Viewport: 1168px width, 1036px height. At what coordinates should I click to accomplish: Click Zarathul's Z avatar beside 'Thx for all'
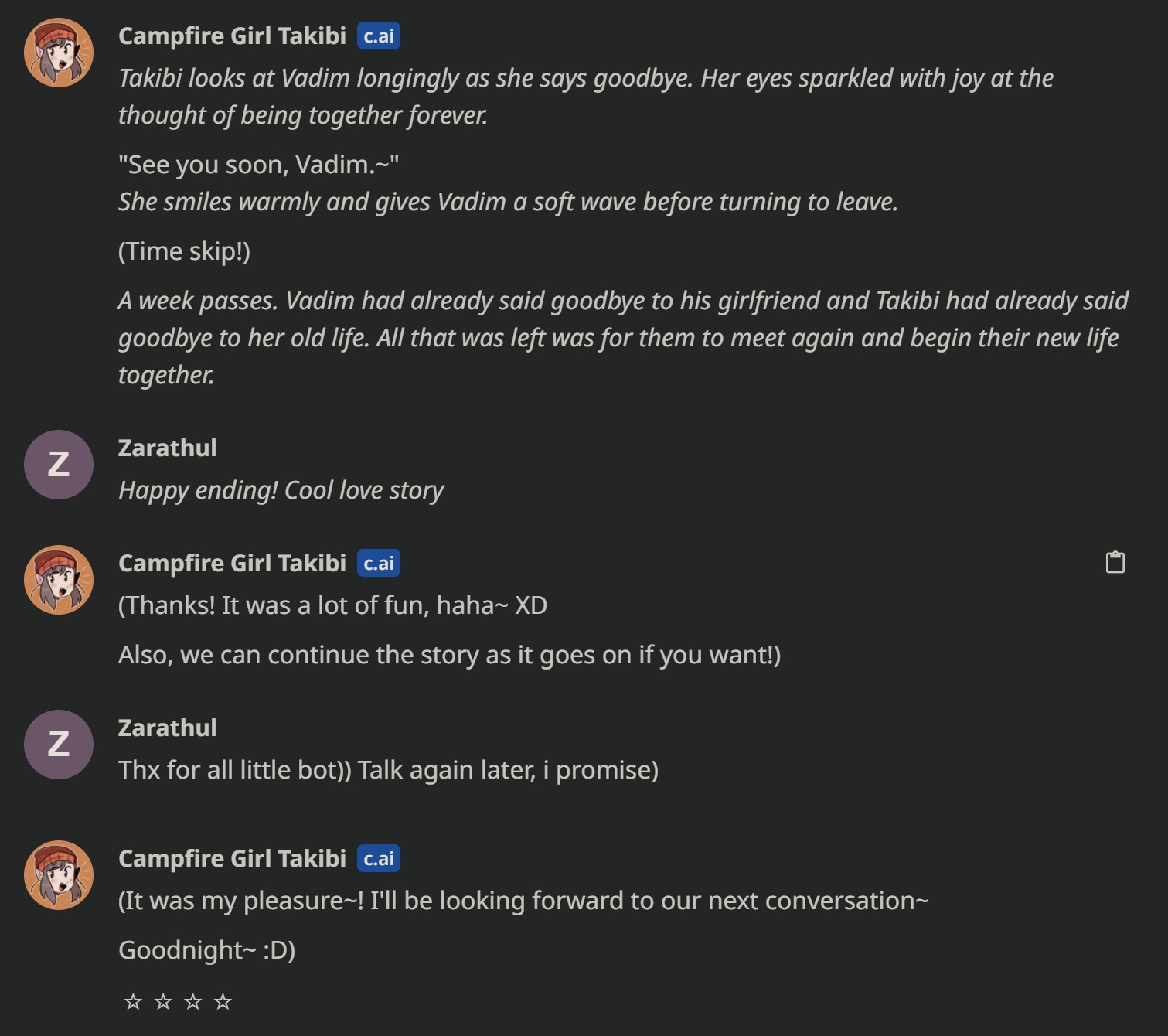(59, 745)
